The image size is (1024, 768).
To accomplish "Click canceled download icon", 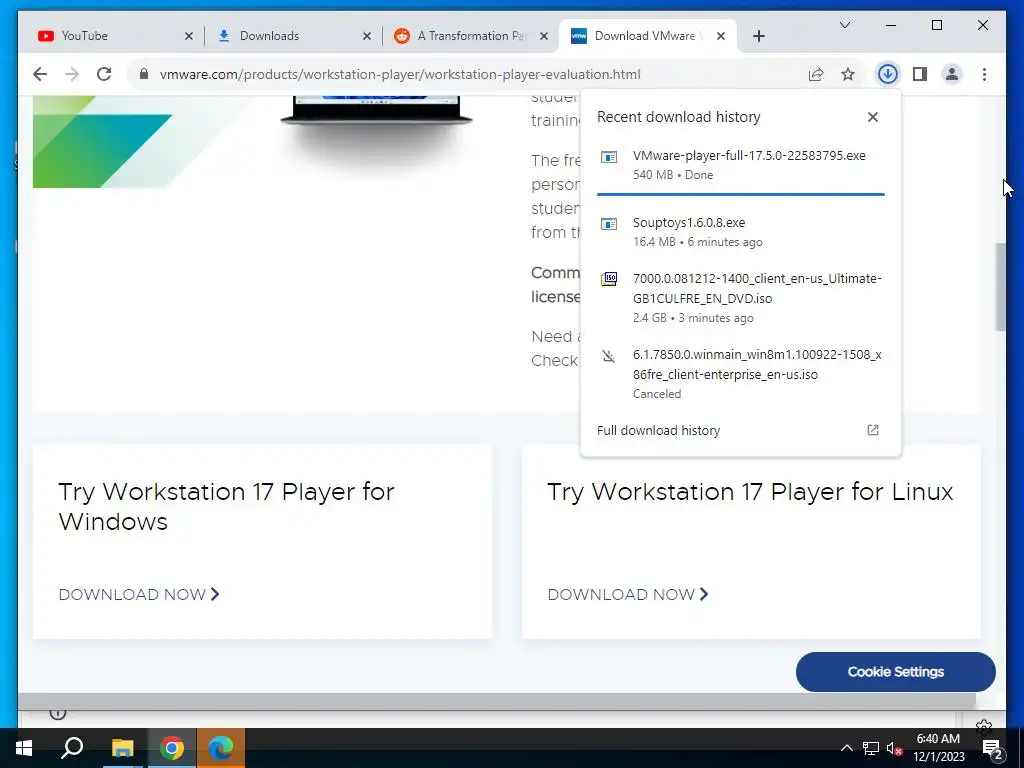I will click(609, 356).
